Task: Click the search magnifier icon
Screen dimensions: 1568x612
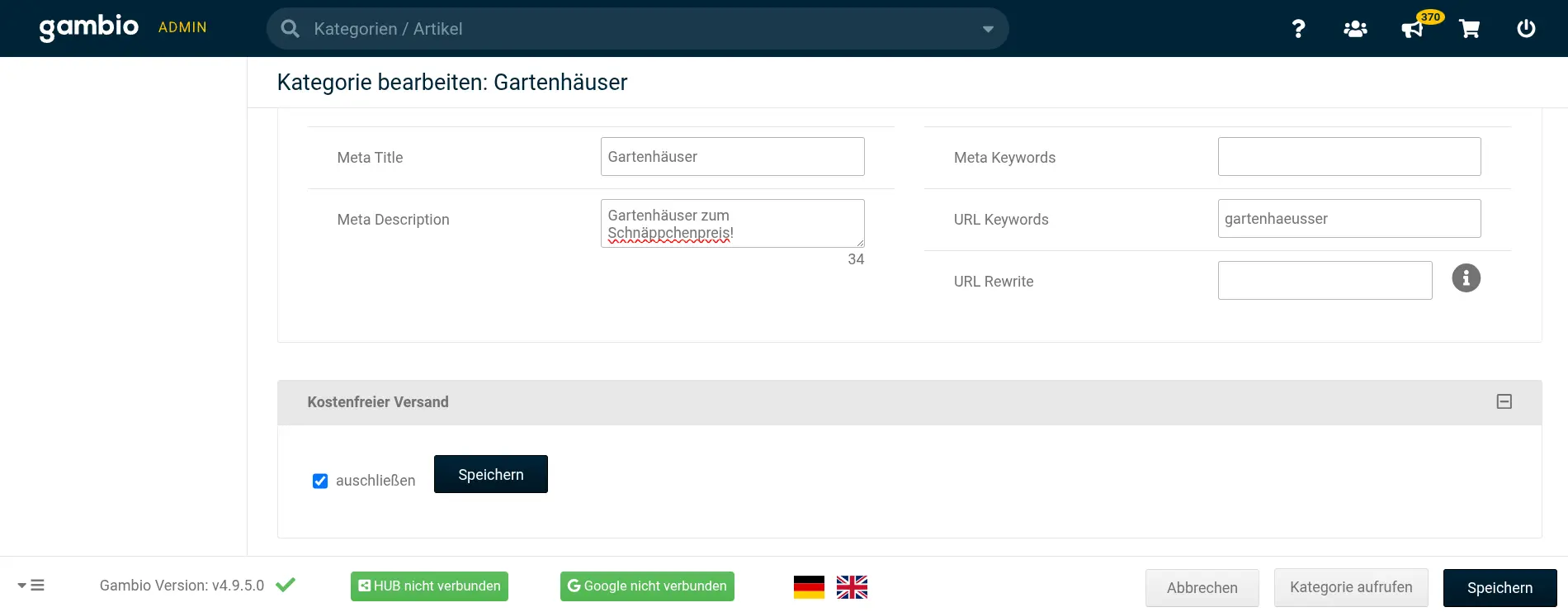Action: 290,29
